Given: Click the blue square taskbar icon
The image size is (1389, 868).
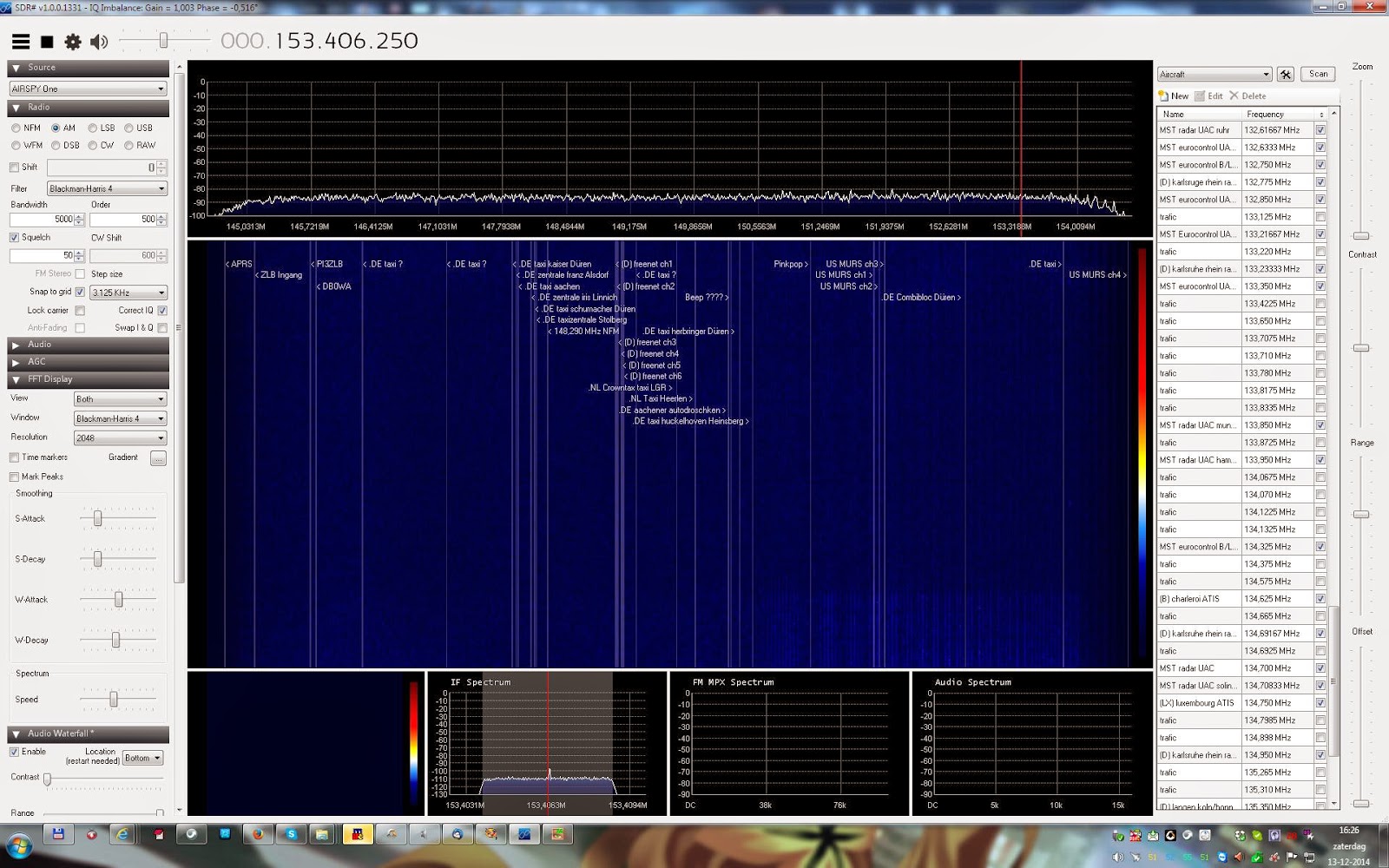Looking at the screenshot, I should (x=225, y=835).
